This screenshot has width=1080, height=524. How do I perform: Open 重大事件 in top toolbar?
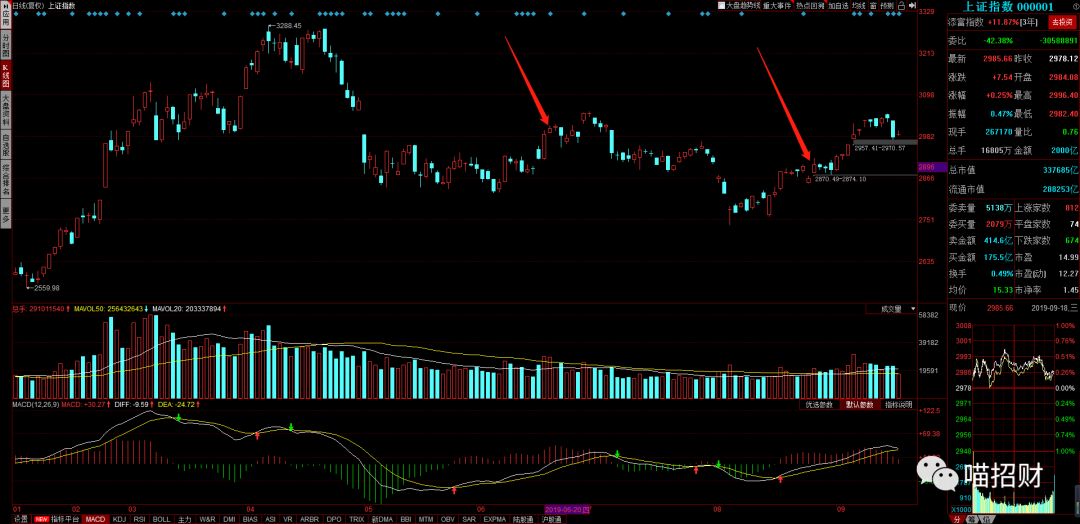coord(777,6)
